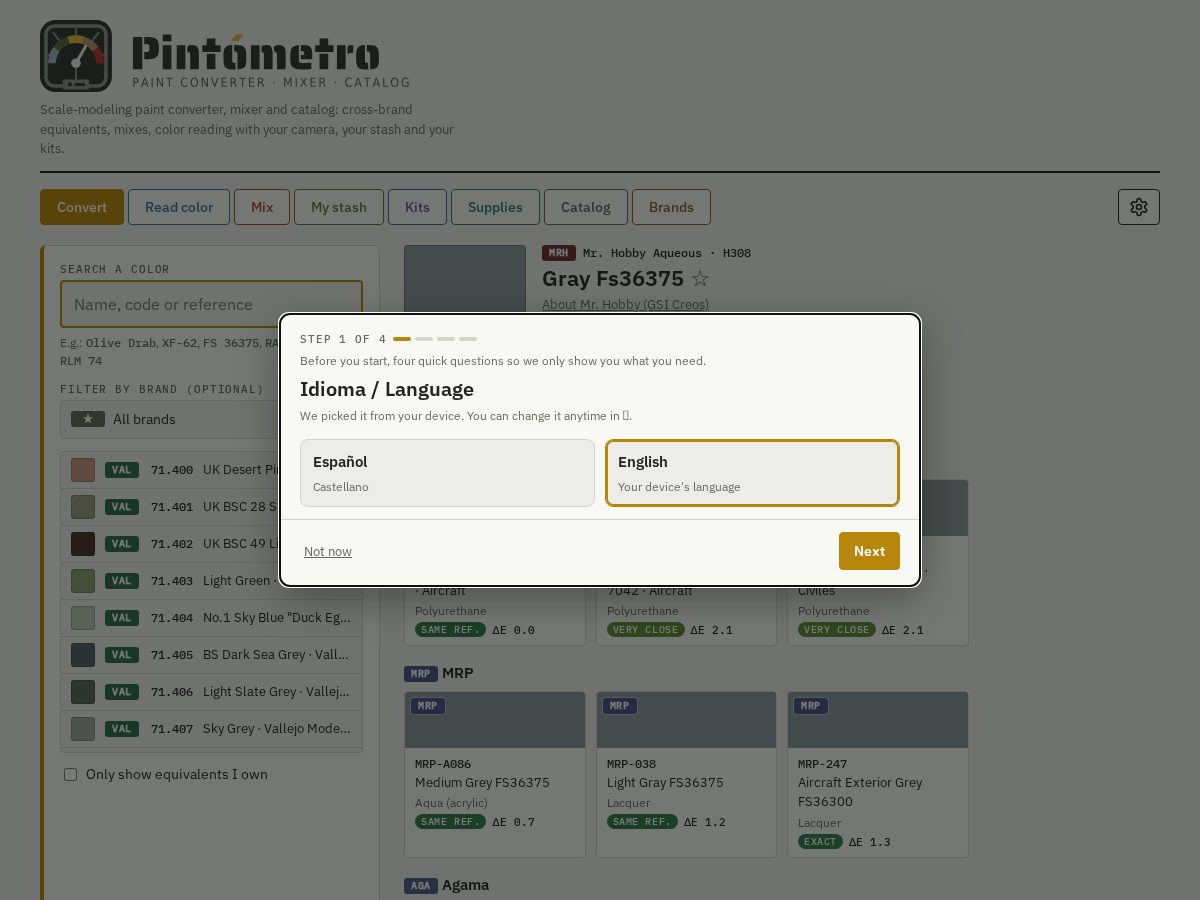Viewport: 1200px width, 900px height.
Task: Open the MRP-038 Light Gray FS36375 card
Action: coord(686,774)
